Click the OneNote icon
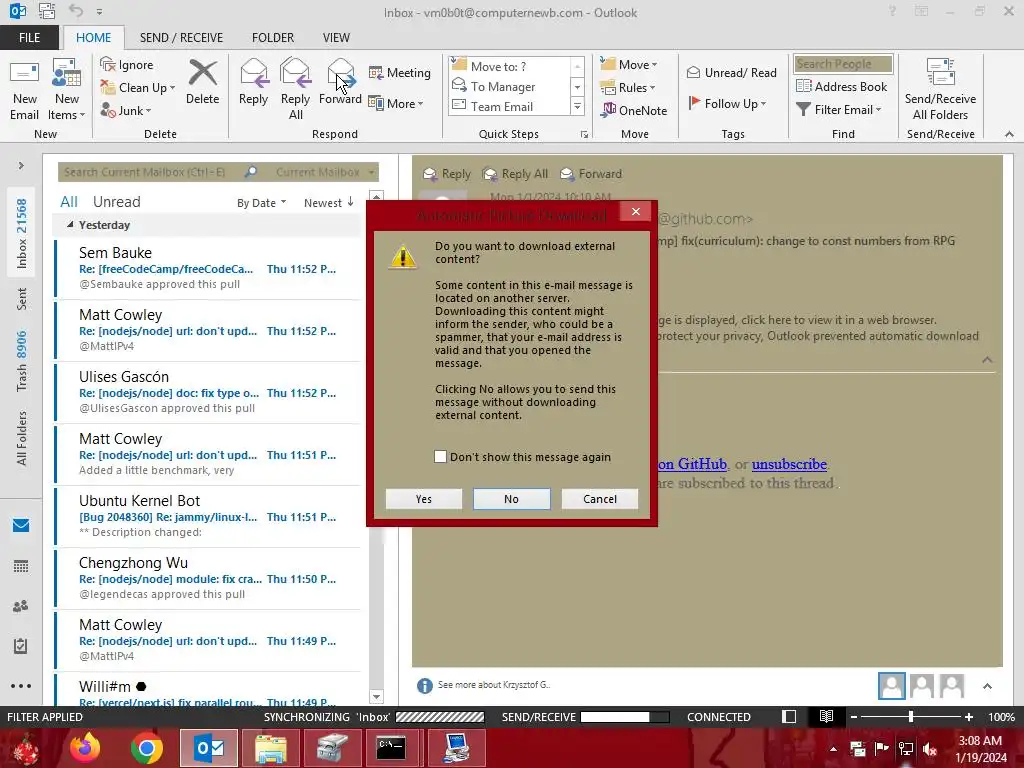1024x768 pixels. (634, 110)
